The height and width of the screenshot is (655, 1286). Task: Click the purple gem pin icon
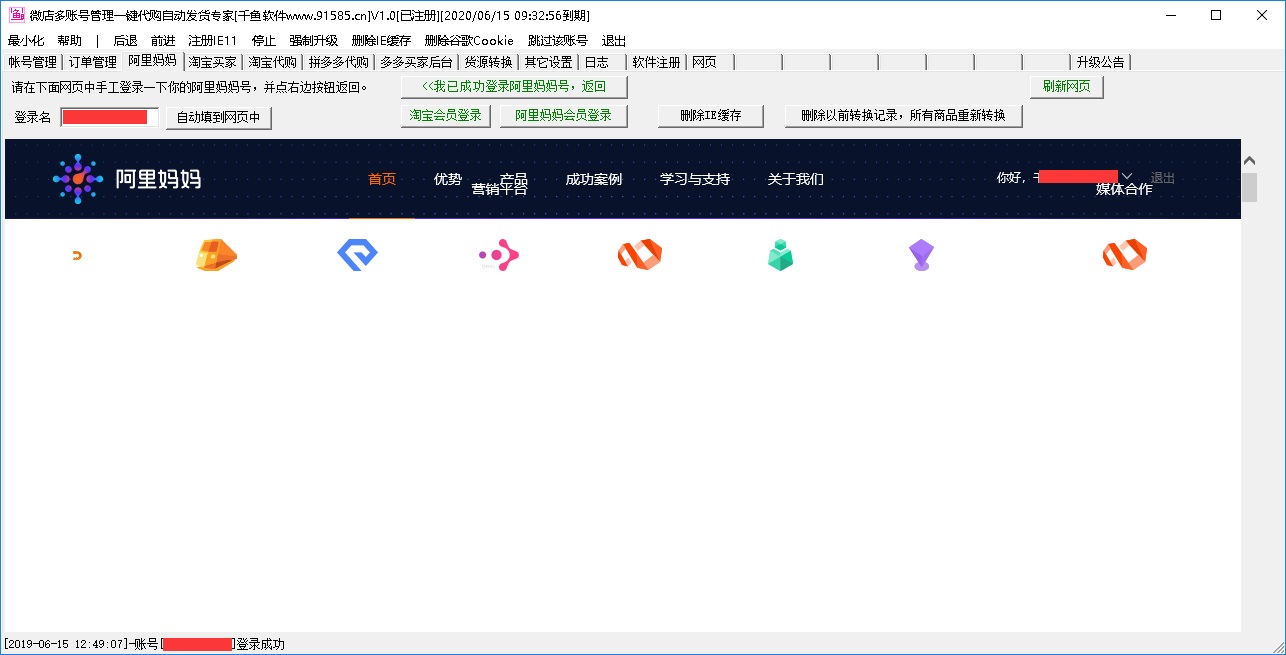click(921, 256)
